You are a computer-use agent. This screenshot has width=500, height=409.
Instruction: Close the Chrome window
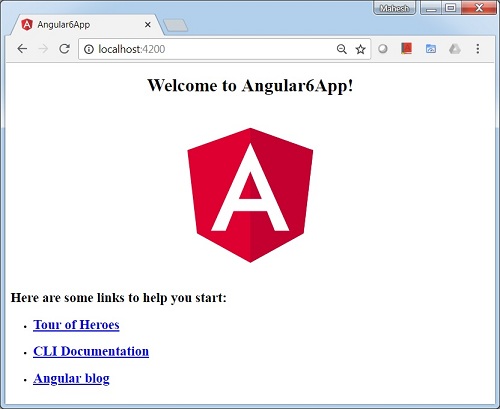[x=479, y=8]
